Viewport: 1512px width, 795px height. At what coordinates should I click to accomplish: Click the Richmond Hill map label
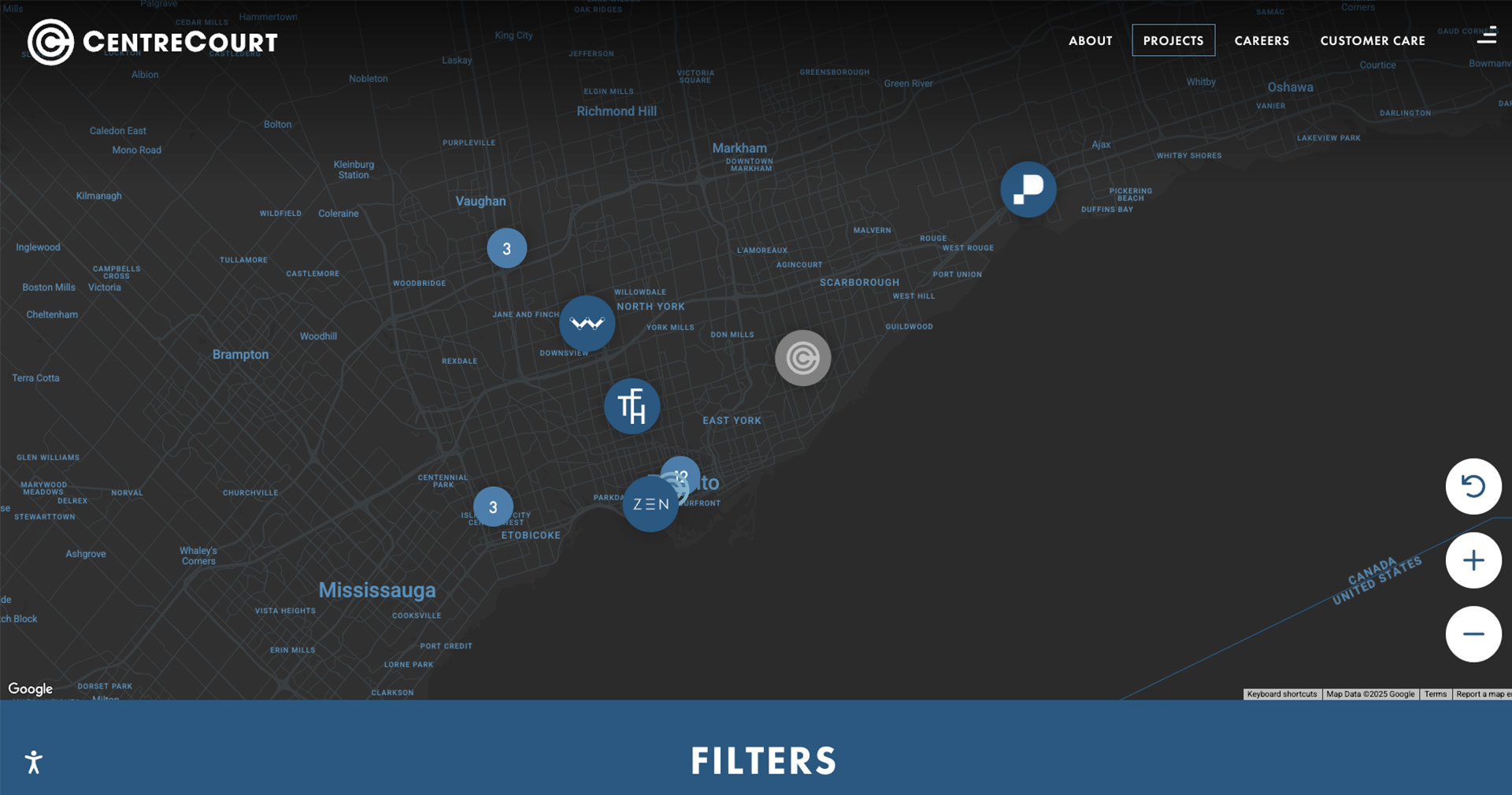click(x=617, y=111)
